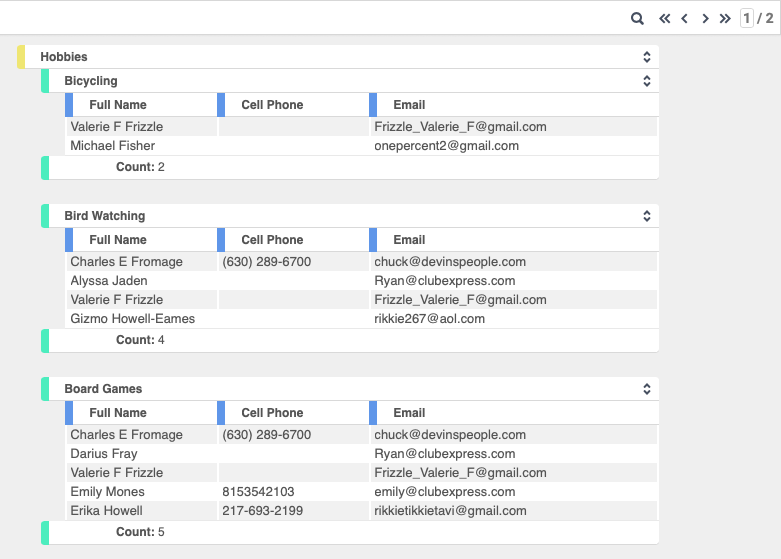
Task: Collapse the Hobbies group expander
Action: [647, 57]
